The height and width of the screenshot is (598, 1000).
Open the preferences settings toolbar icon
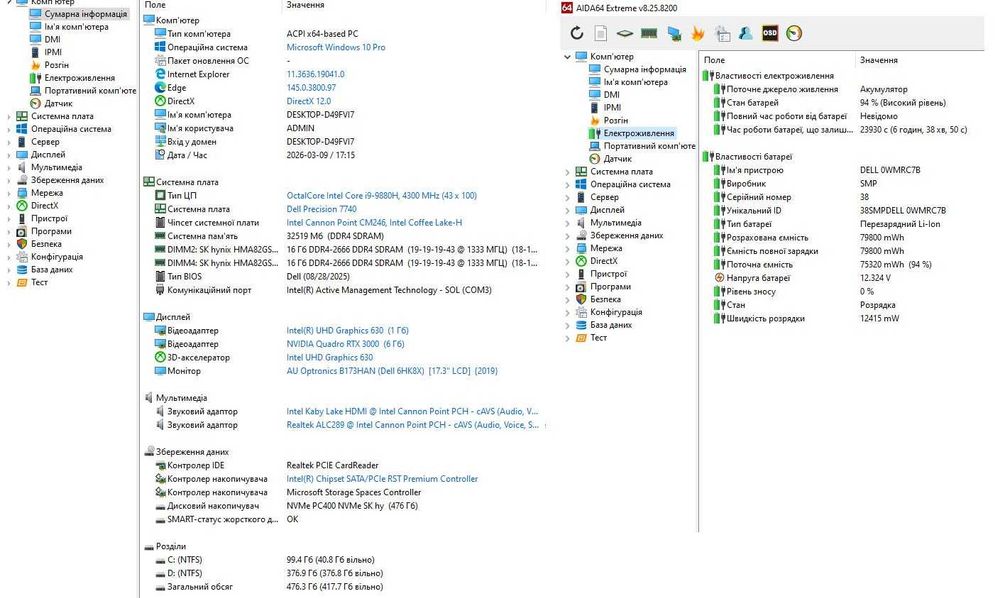722,33
